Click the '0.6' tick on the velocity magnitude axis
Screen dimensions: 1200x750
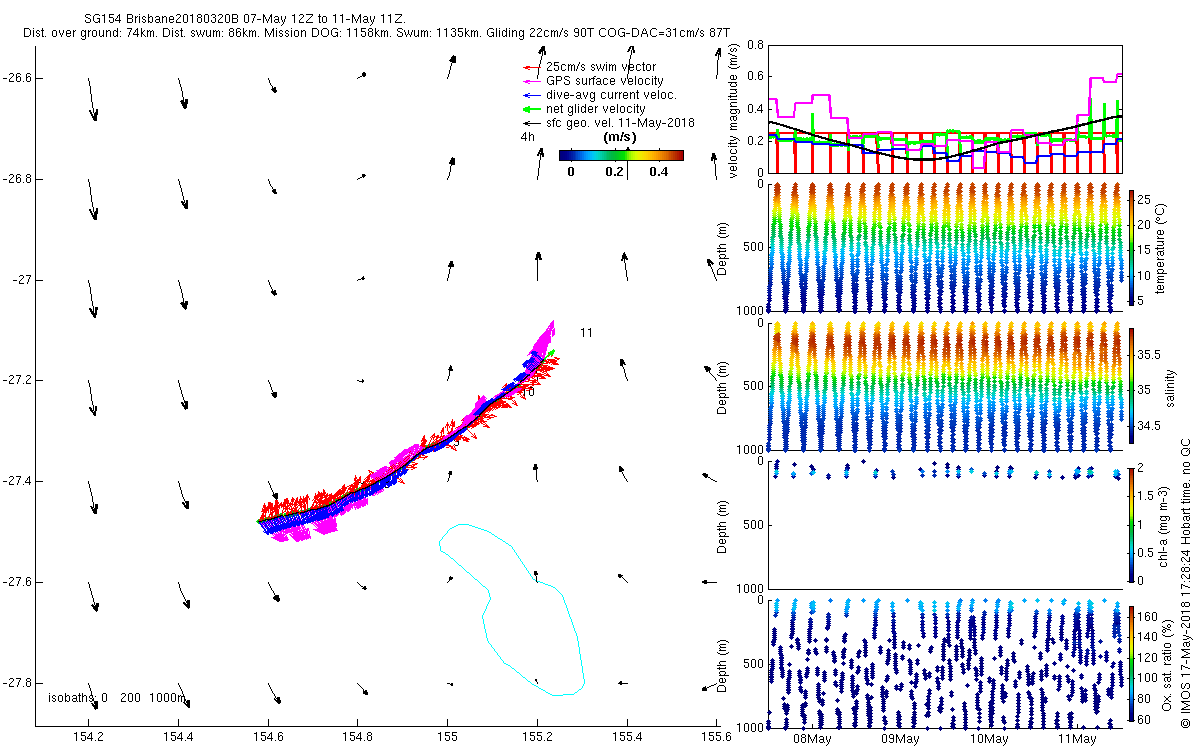click(x=755, y=77)
